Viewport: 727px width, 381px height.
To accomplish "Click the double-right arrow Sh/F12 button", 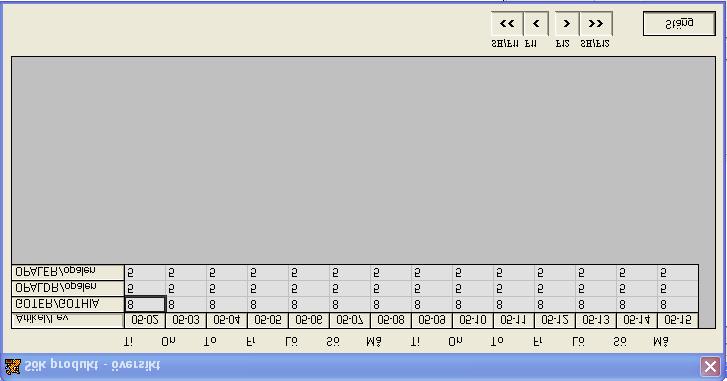I will (x=596, y=24).
